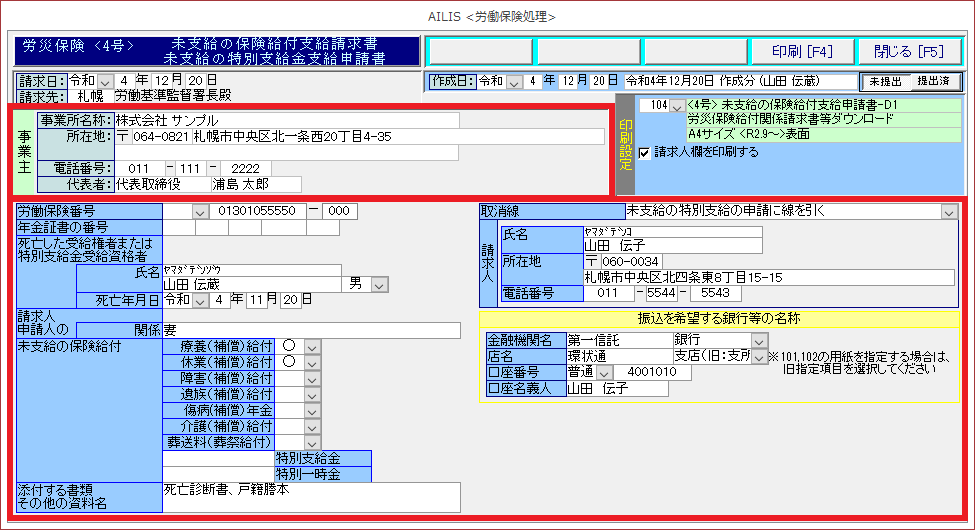Image resolution: width=975 pixels, height=530 pixels.
Task: Open the 葬送料(葬祭給付) selection dropdown
Action: (312, 442)
